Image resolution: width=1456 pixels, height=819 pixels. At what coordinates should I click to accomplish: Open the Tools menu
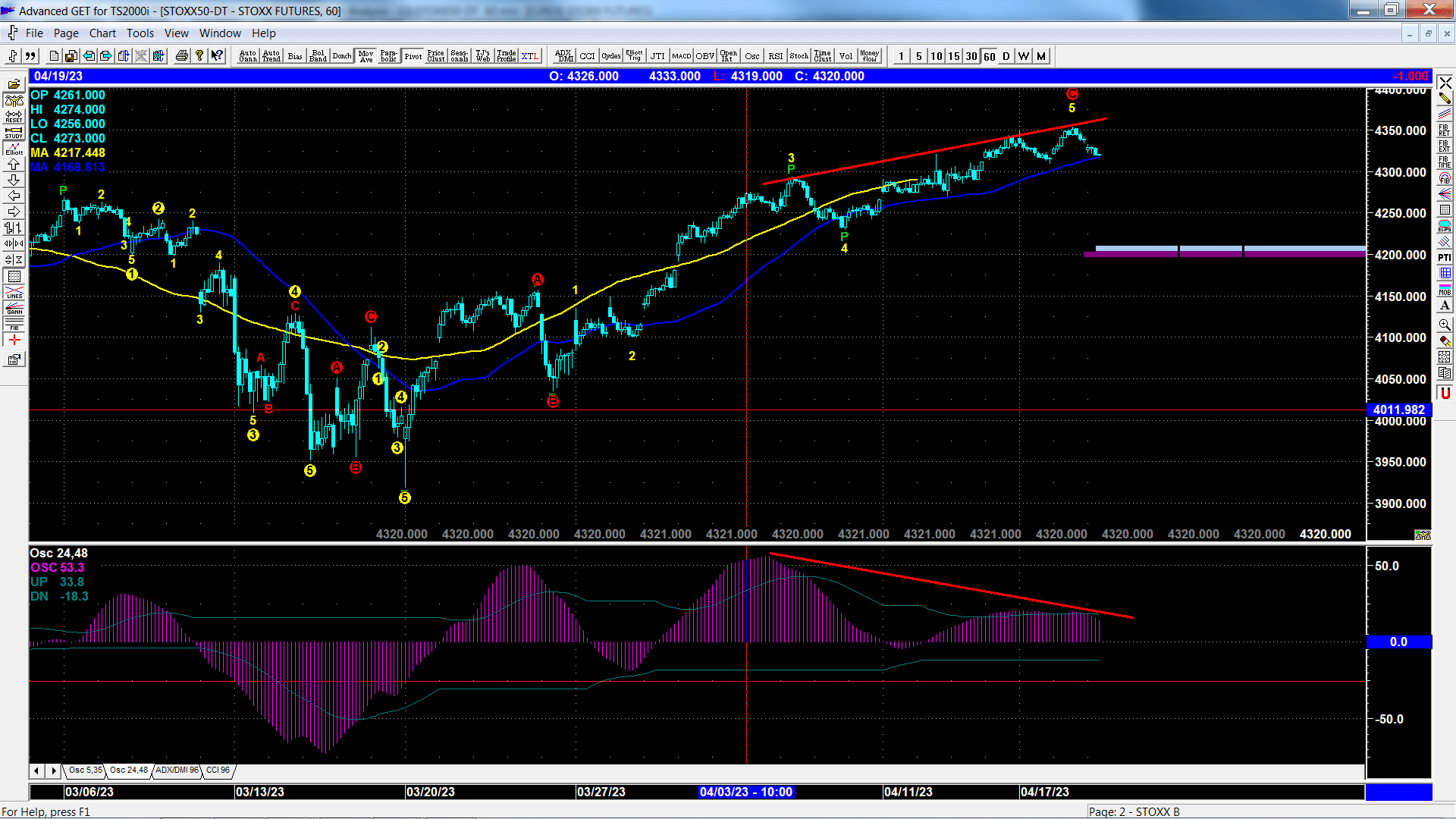[x=140, y=33]
